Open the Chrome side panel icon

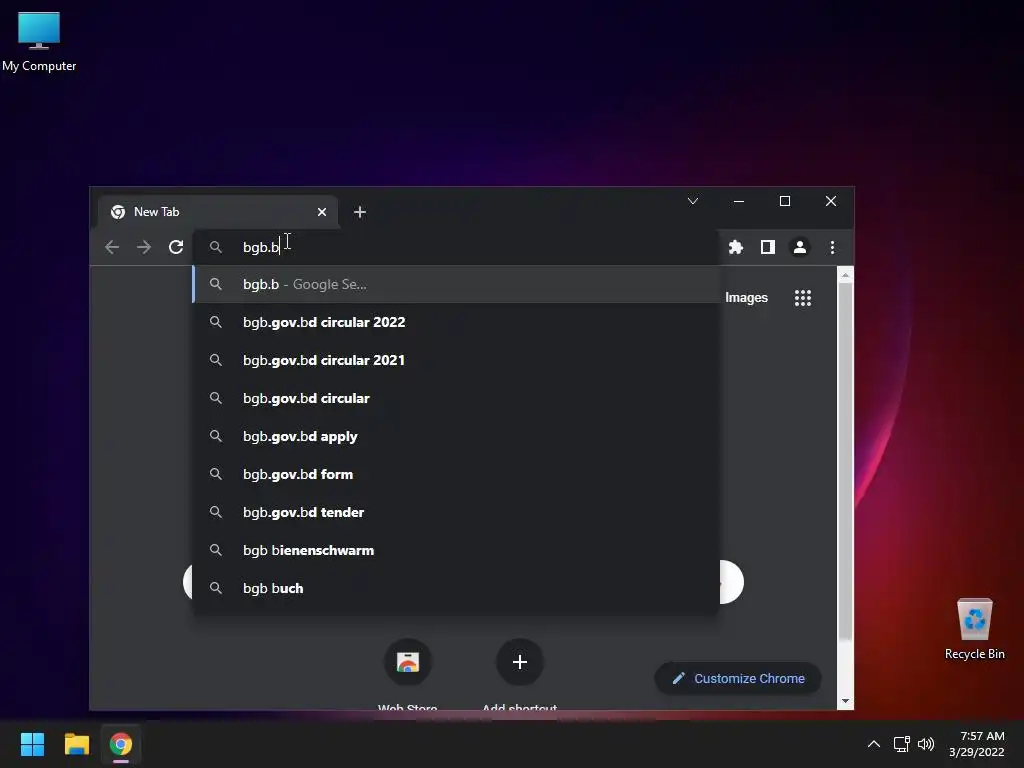(768, 248)
